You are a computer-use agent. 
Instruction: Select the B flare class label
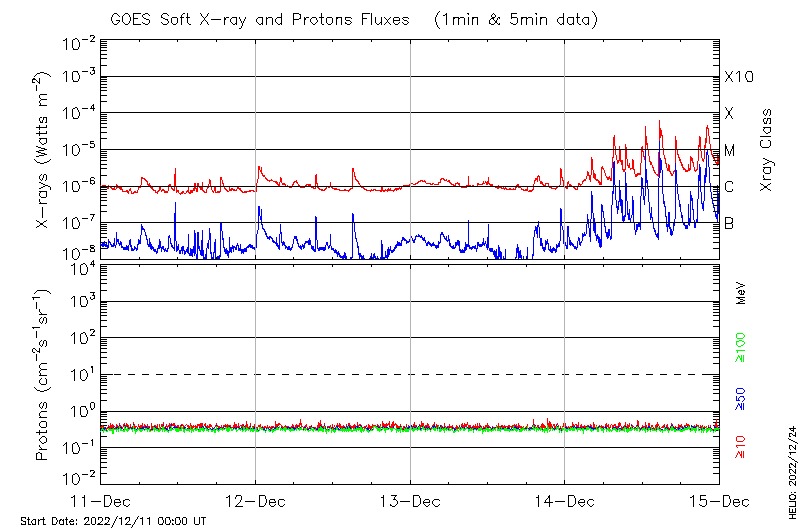tap(730, 223)
